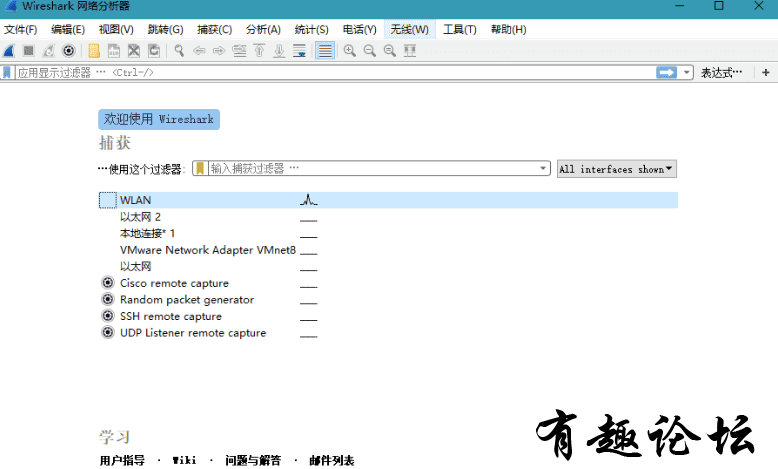Zoom in the main window text
Screen dimensions: 778x469
(x=350, y=51)
